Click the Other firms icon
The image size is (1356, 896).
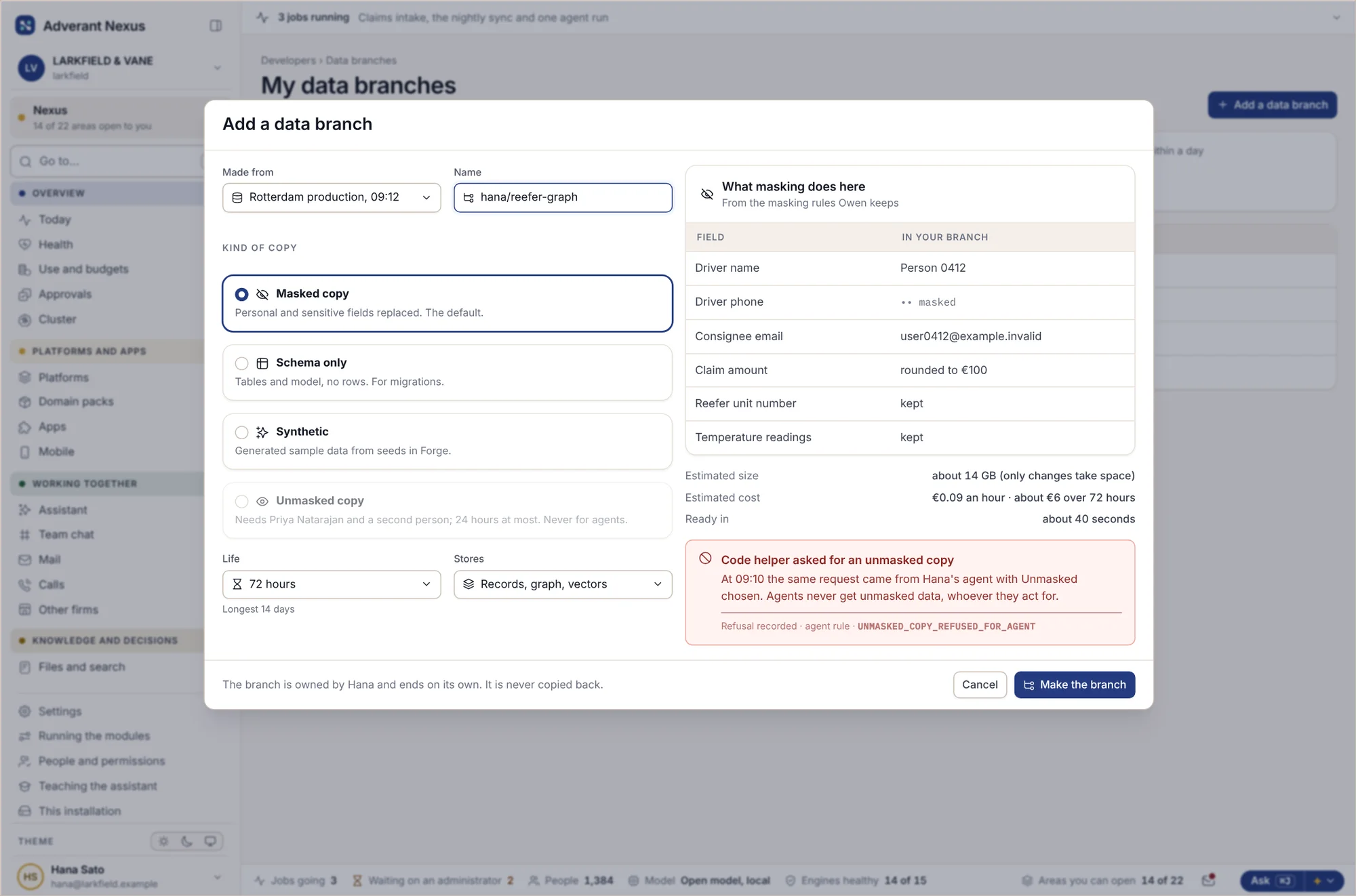pyautogui.click(x=25, y=609)
